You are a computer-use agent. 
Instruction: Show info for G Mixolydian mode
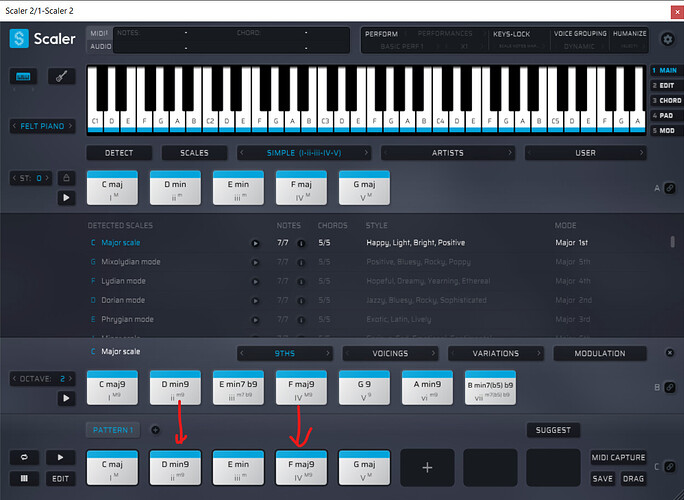click(x=301, y=262)
